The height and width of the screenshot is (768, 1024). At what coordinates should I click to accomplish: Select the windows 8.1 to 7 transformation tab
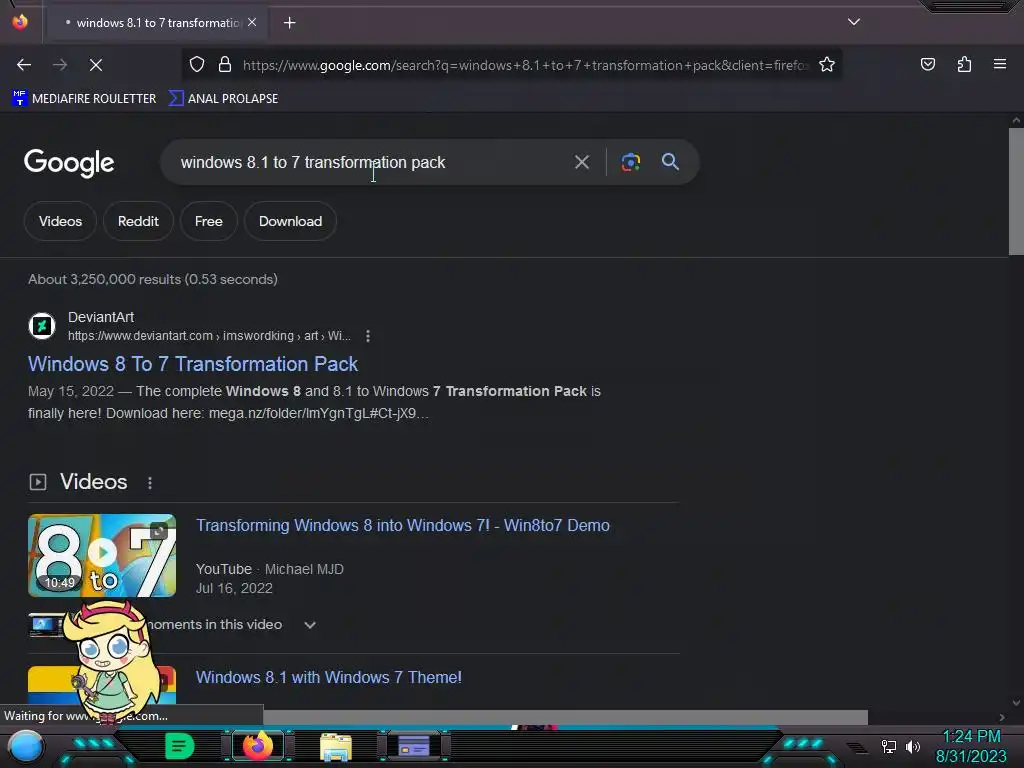click(x=155, y=23)
